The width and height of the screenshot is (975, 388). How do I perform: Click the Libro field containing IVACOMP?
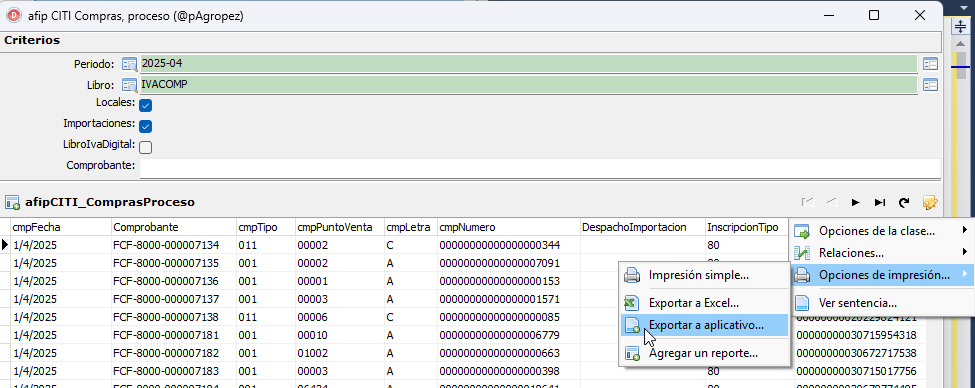tap(528, 85)
